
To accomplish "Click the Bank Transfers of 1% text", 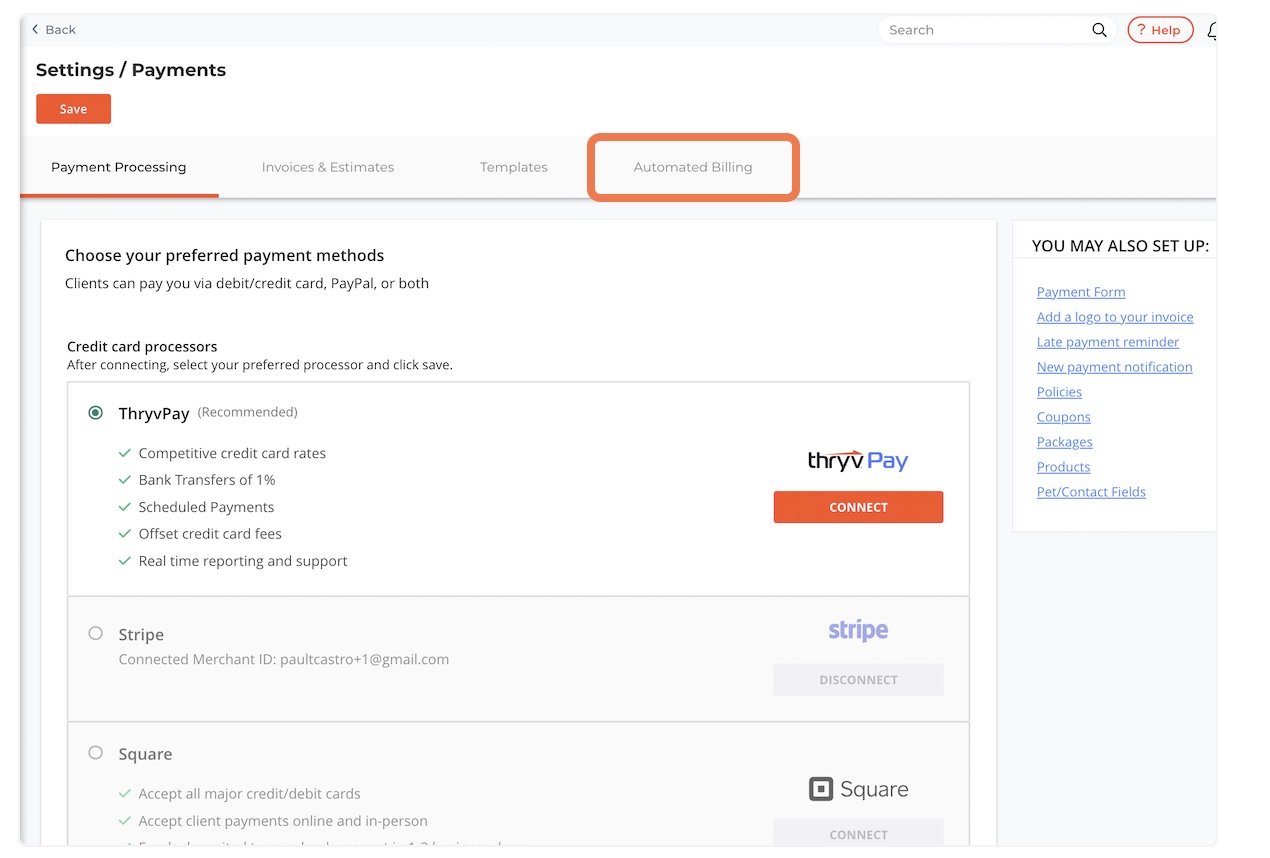I will 207,480.
